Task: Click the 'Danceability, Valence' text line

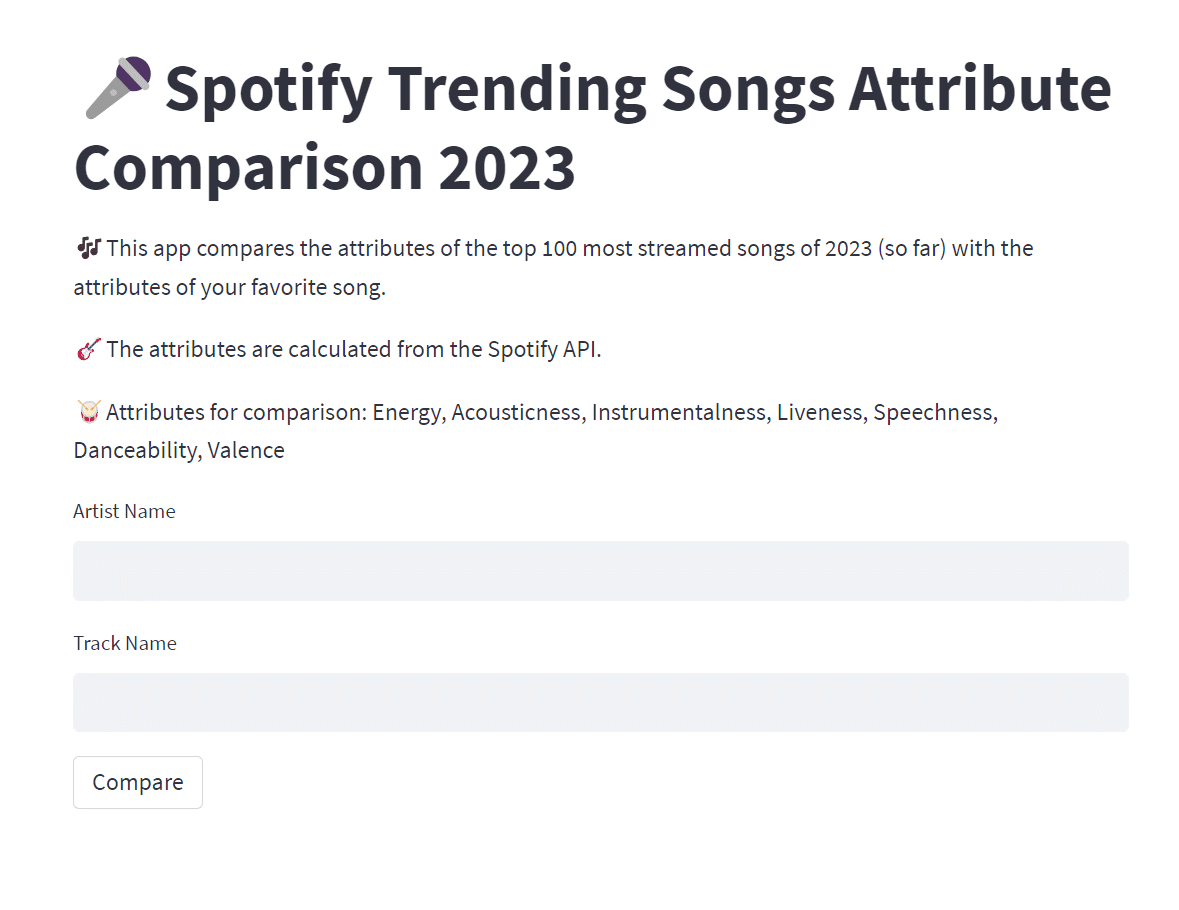Action: pos(179,450)
